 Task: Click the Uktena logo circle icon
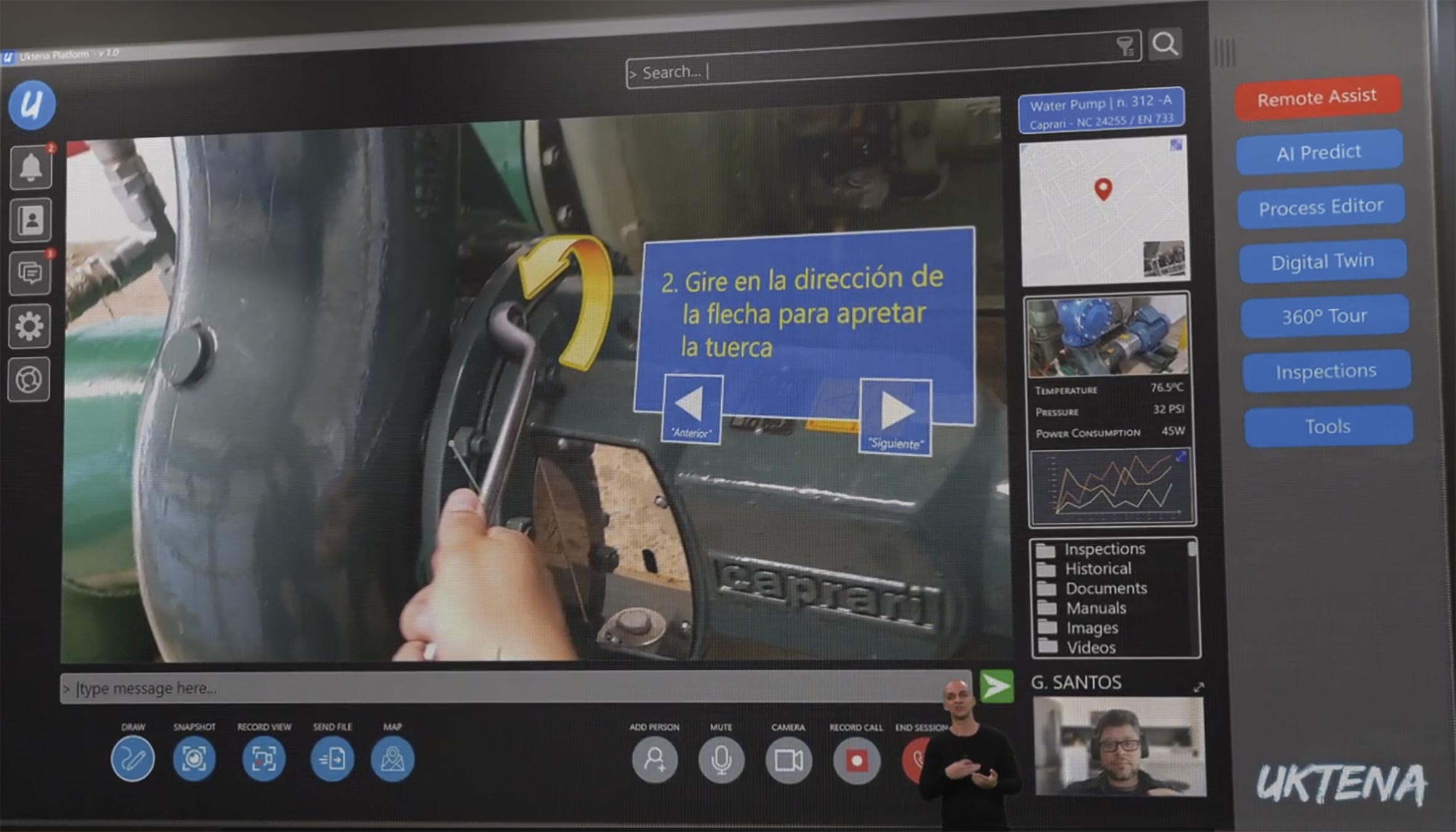point(31,105)
